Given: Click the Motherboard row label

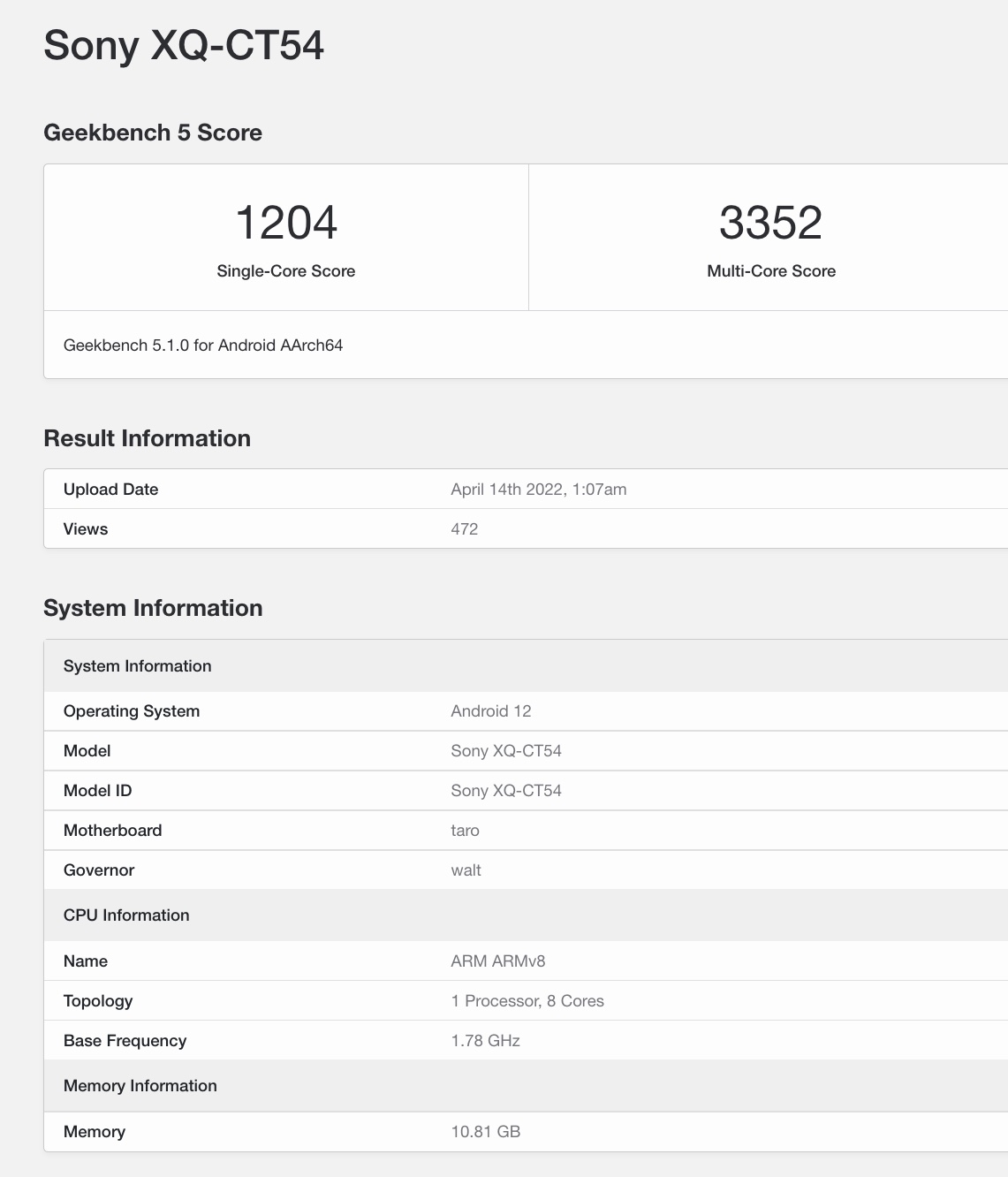Looking at the screenshot, I should pos(113,831).
